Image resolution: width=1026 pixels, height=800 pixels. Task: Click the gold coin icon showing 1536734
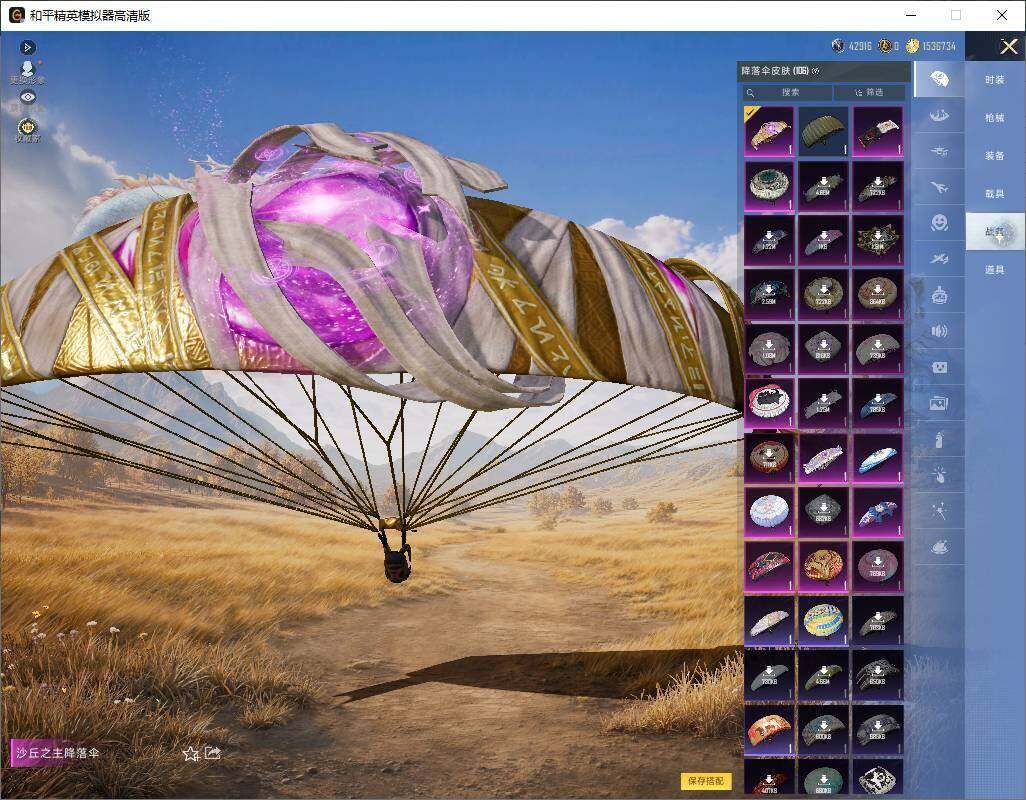pos(912,46)
